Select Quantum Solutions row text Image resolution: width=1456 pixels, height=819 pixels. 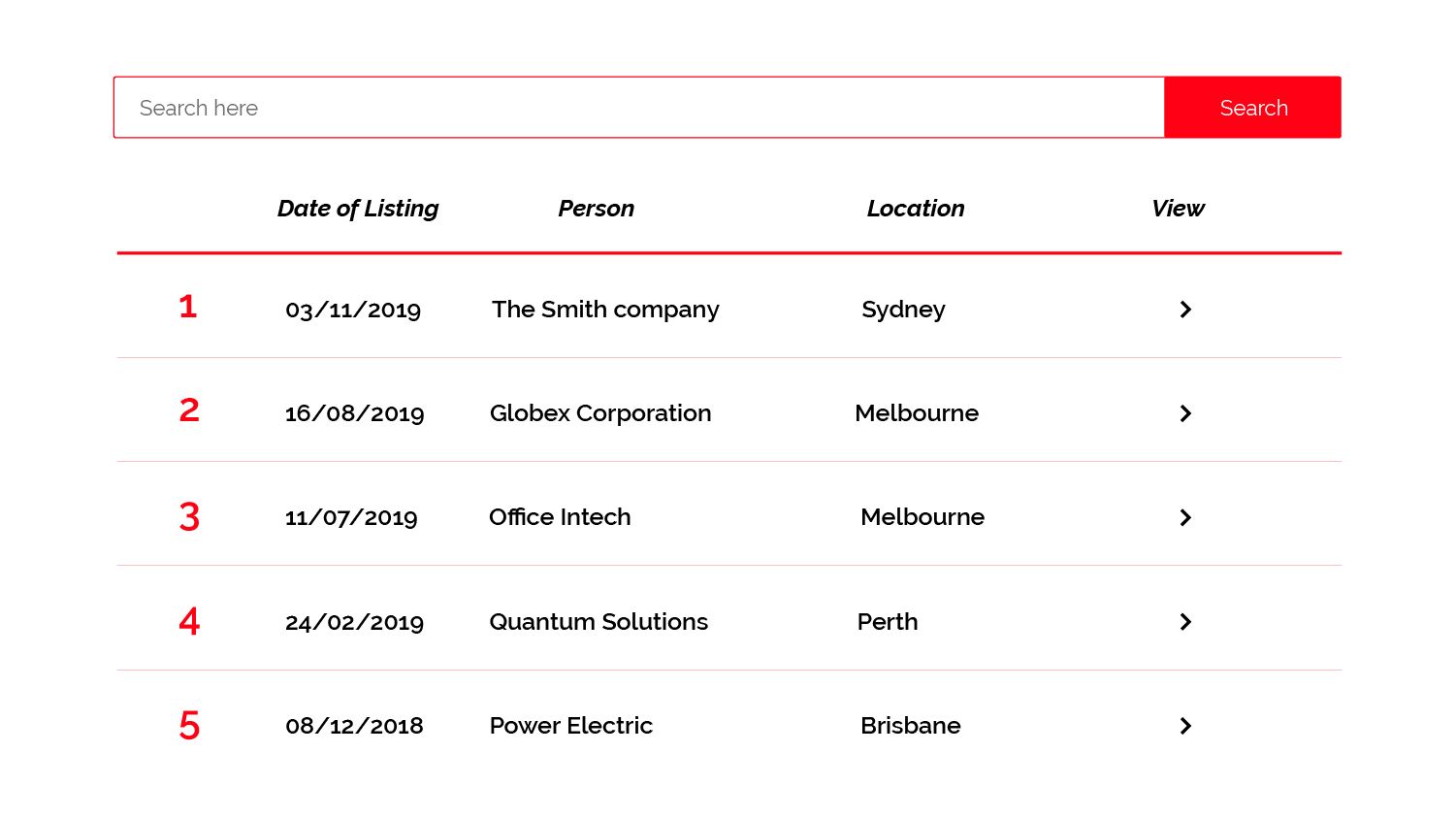[599, 622]
